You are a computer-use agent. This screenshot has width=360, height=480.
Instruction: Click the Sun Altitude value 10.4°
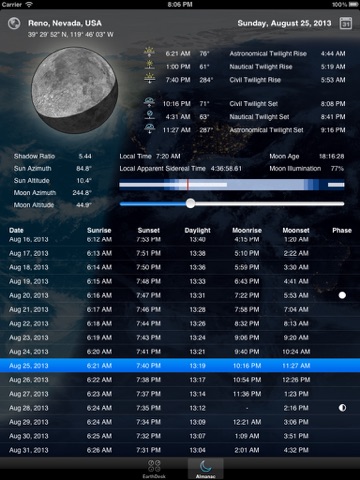[84, 181]
